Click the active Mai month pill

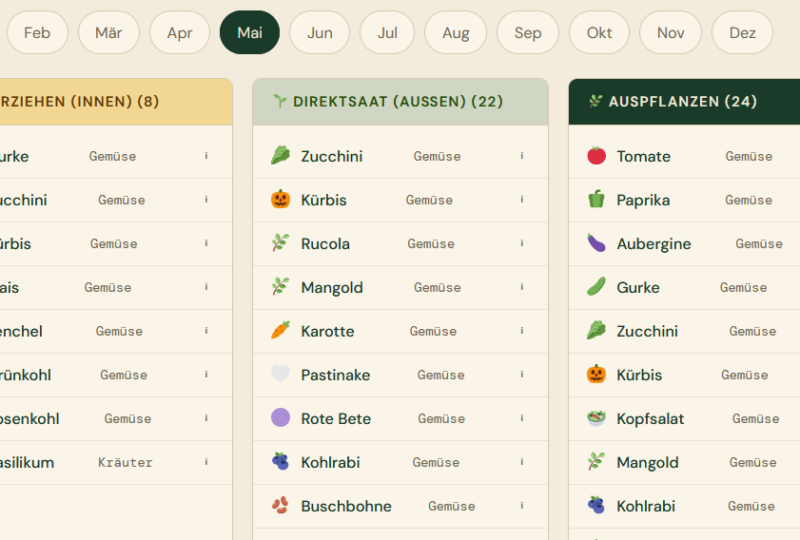coord(249,33)
